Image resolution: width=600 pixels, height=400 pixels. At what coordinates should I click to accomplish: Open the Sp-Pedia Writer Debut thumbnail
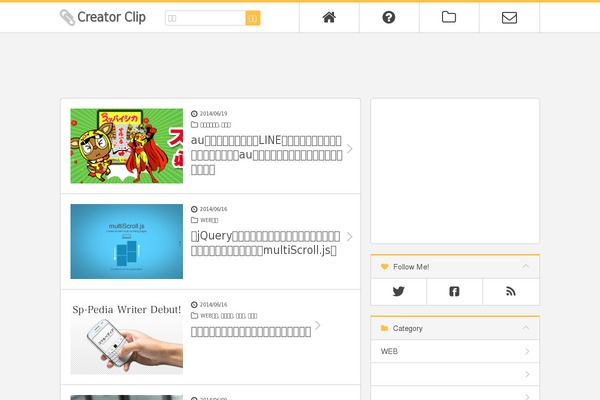click(x=127, y=337)
